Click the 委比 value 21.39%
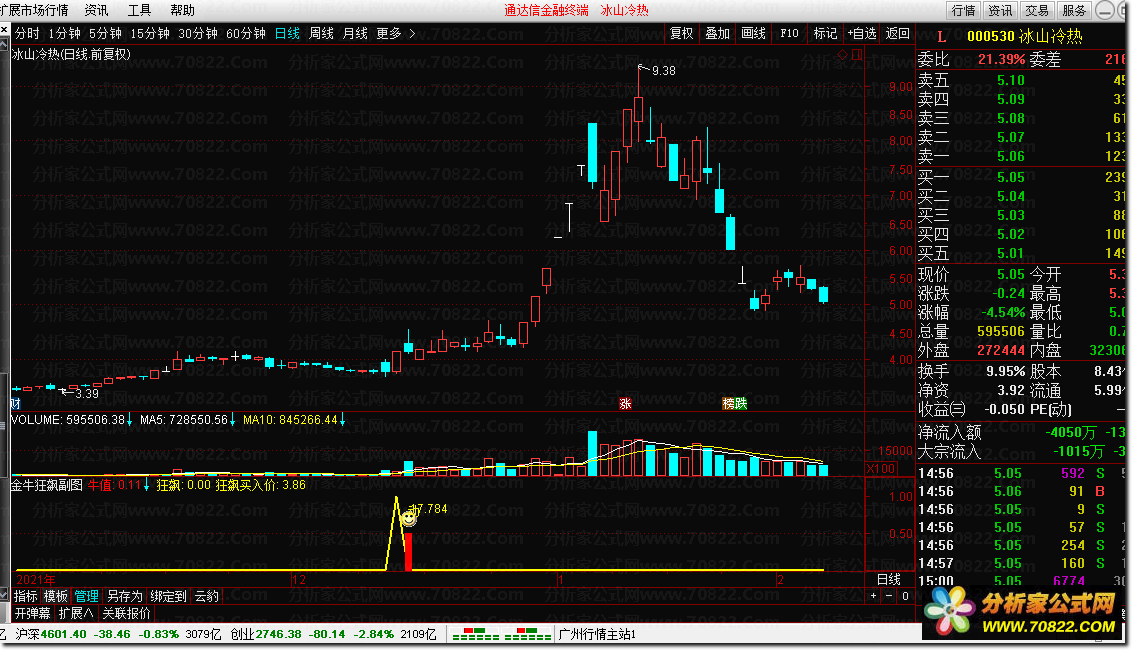Screen dimensions: 1134x651 click(1002, 59)
